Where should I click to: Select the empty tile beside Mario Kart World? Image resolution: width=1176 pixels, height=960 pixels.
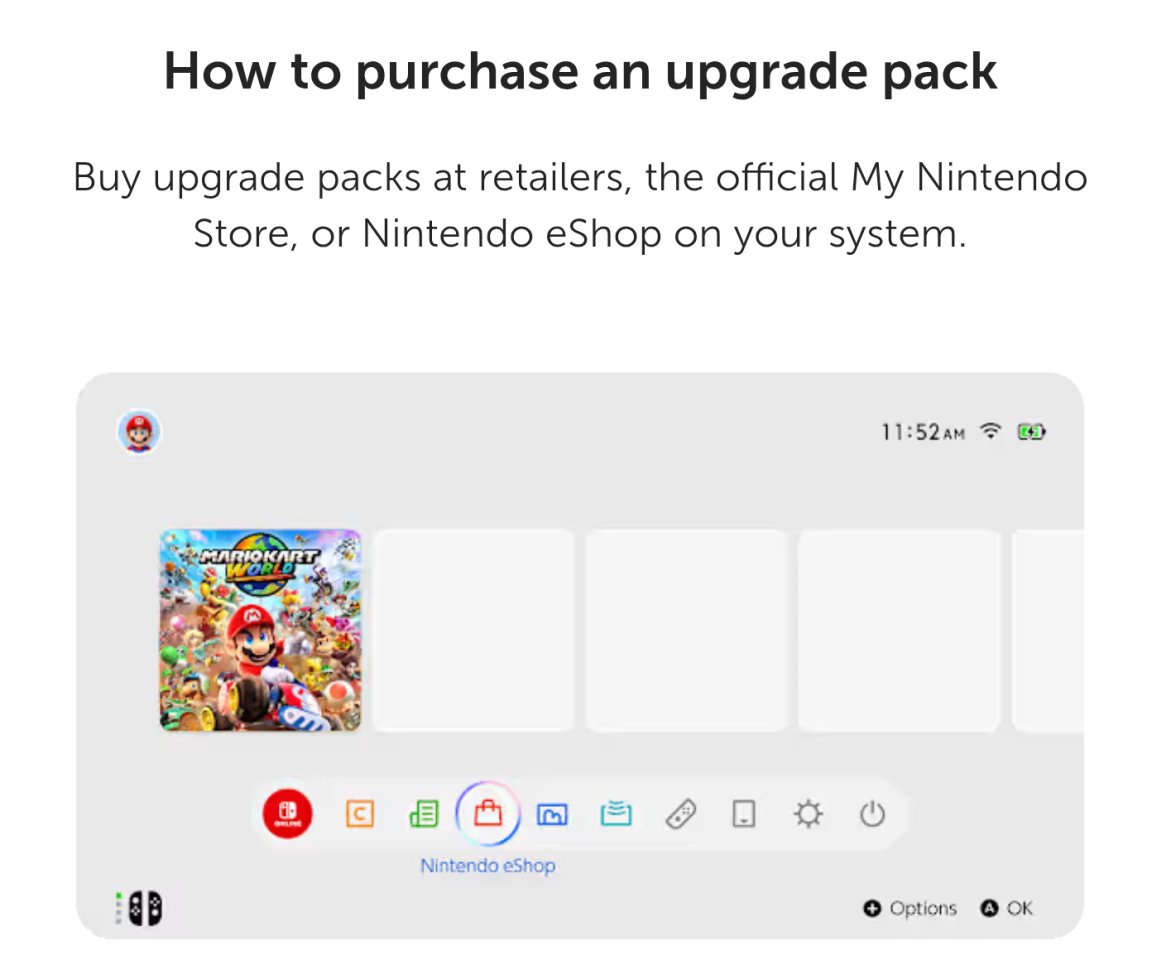(474, 630)
